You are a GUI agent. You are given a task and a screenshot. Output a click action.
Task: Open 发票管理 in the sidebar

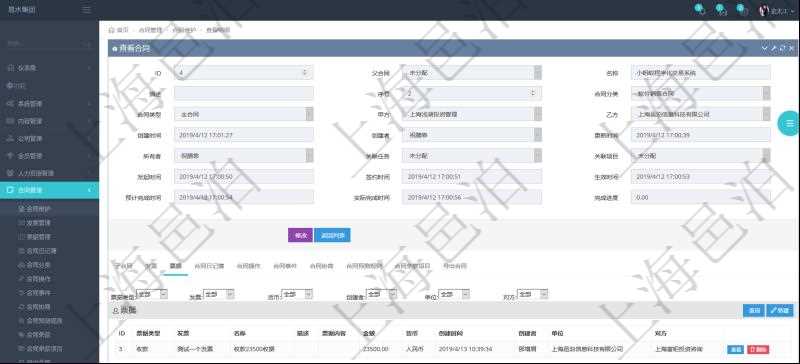coord(38,223)
